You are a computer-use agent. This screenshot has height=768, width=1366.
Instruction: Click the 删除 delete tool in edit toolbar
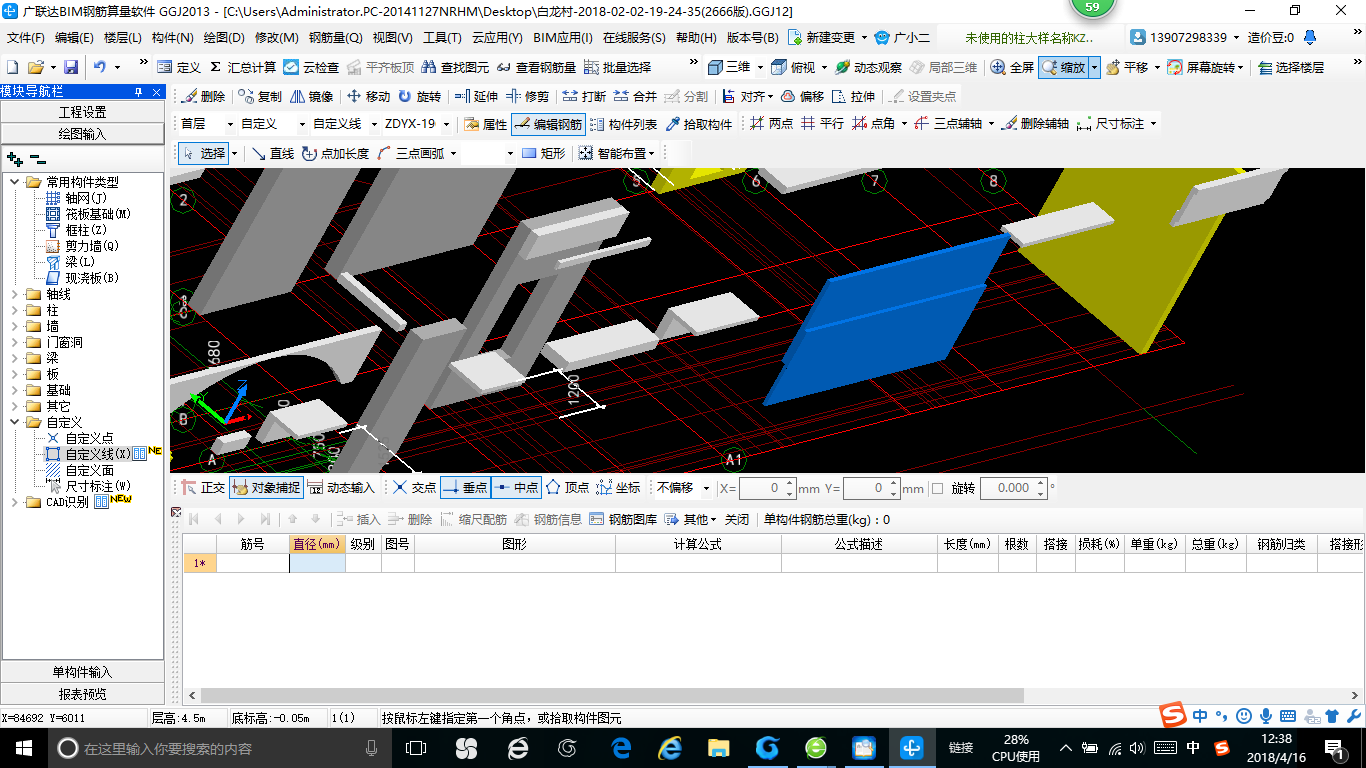[x=203, y=96]
